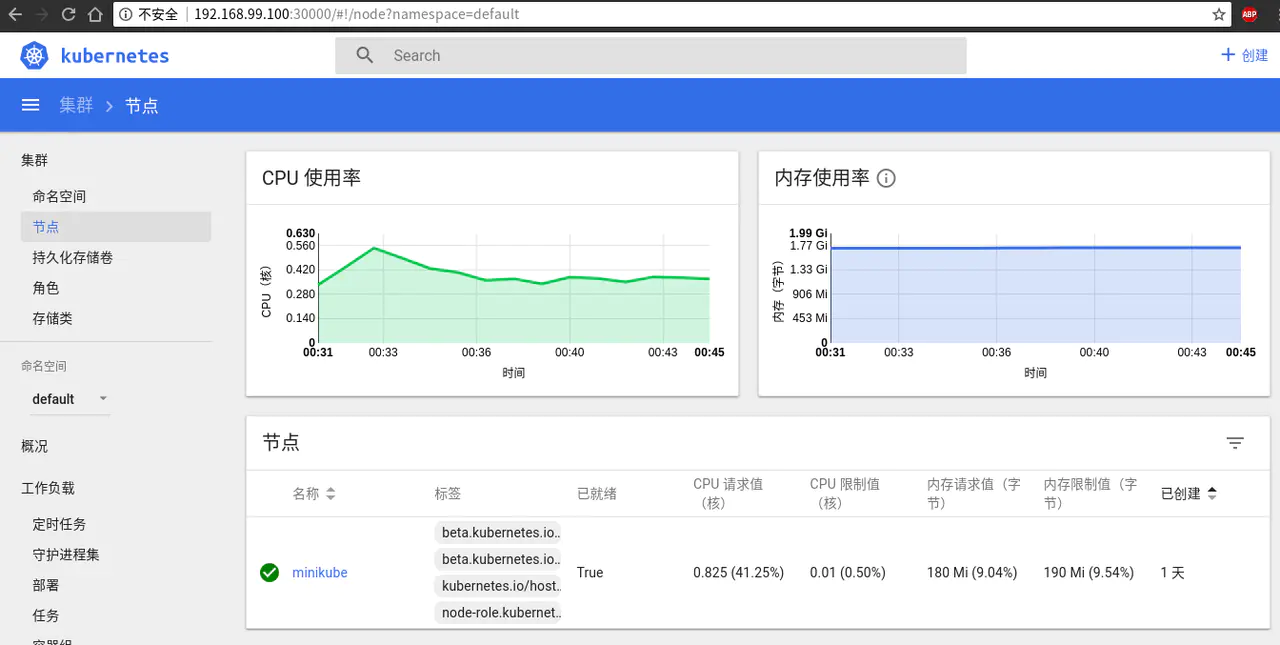Click the filter icon in nodes card
Viewport: 1280px width, 645px height.
point(1235,443)
